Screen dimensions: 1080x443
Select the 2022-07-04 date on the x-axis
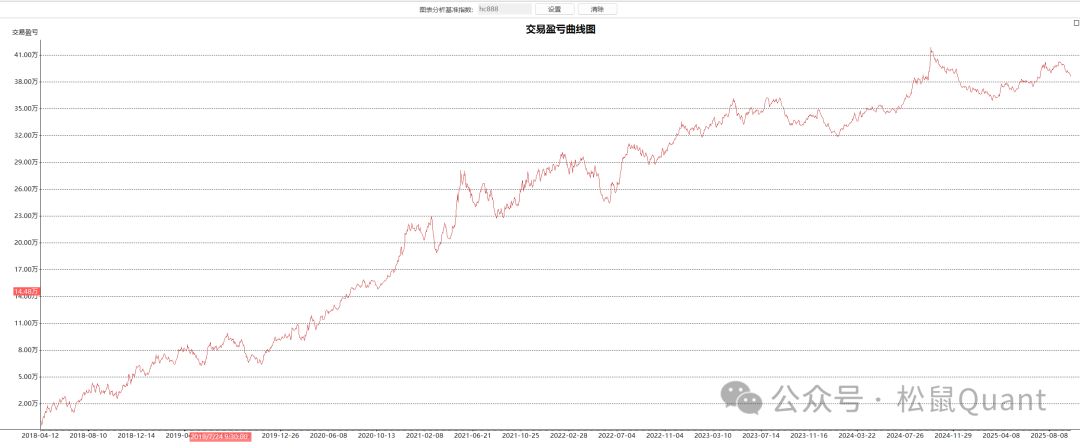(x=617, y=436)
